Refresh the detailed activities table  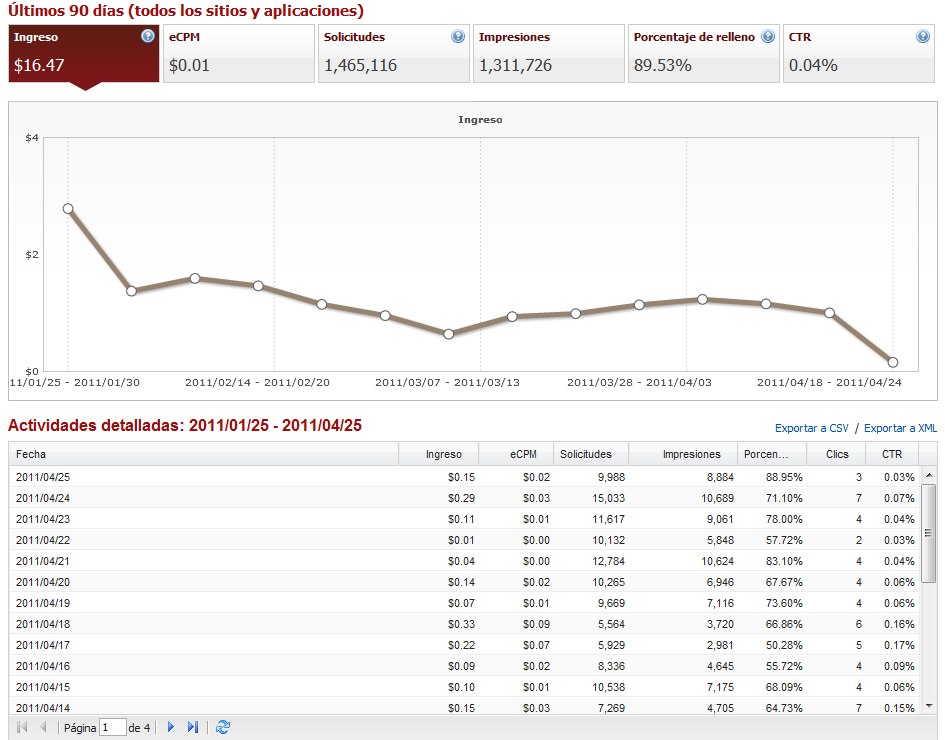[223, 727]
